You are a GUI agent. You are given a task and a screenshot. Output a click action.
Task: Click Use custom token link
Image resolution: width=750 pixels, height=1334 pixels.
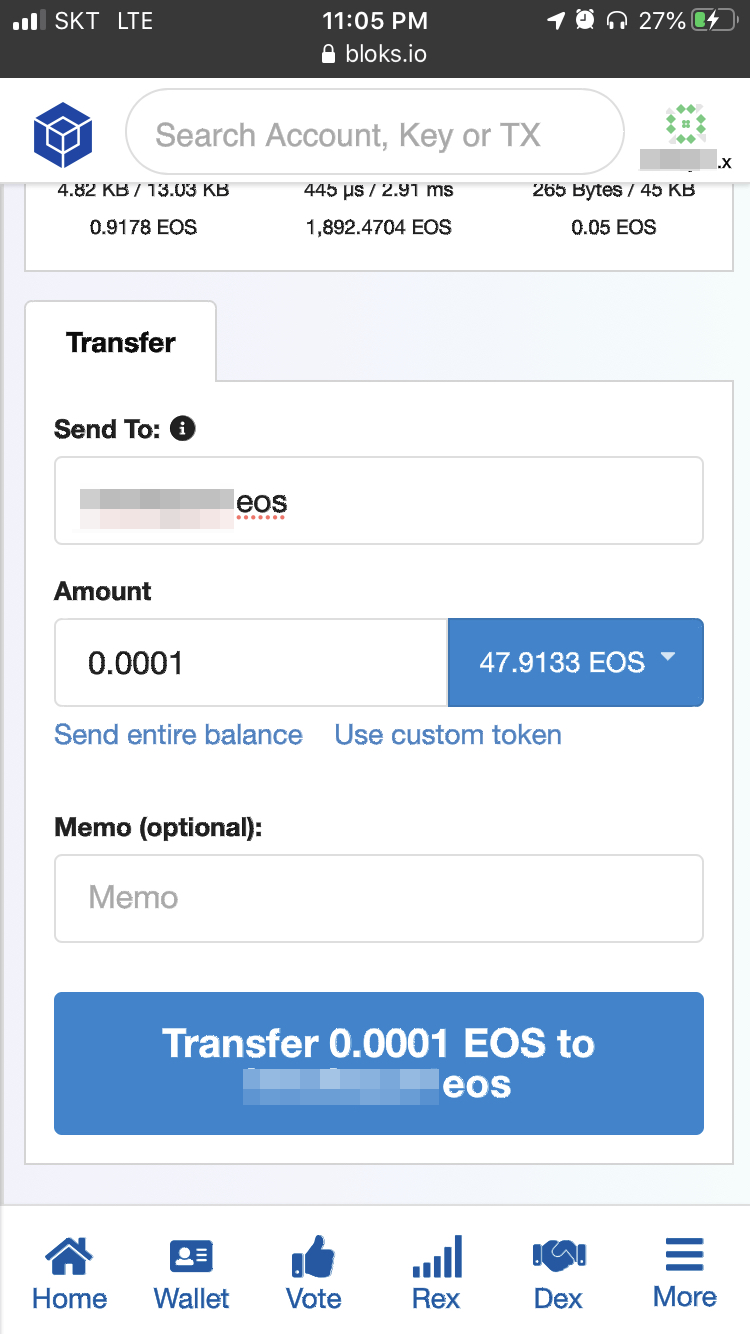click(x=448, y=735)
